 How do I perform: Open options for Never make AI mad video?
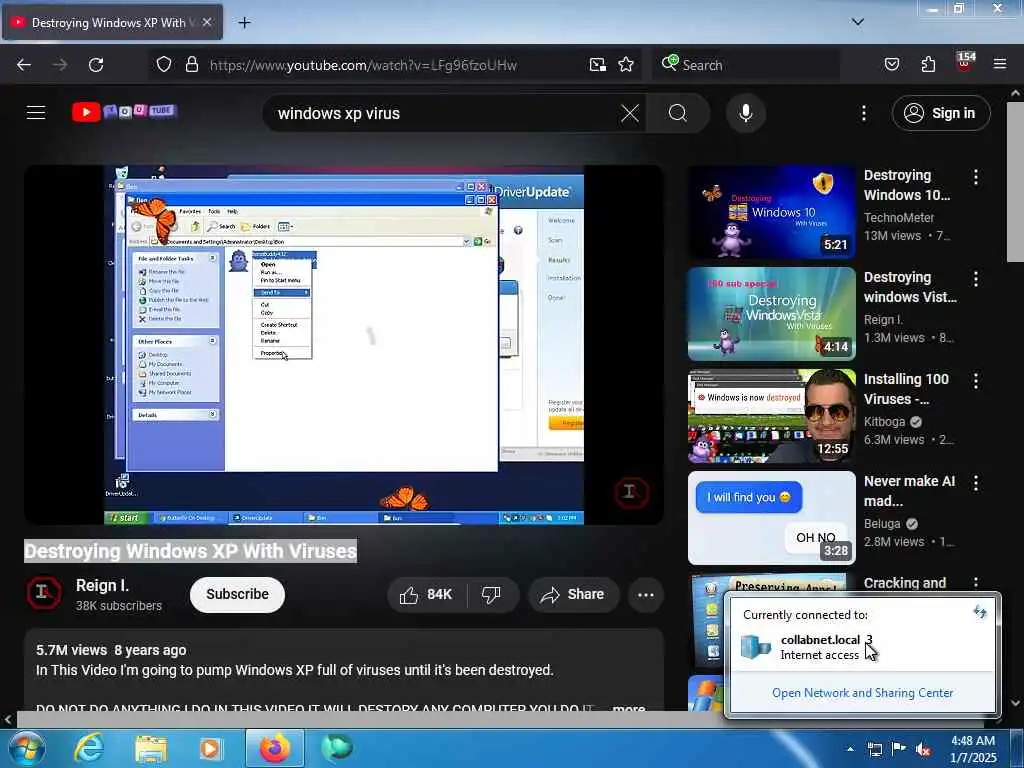click(976, 483)
